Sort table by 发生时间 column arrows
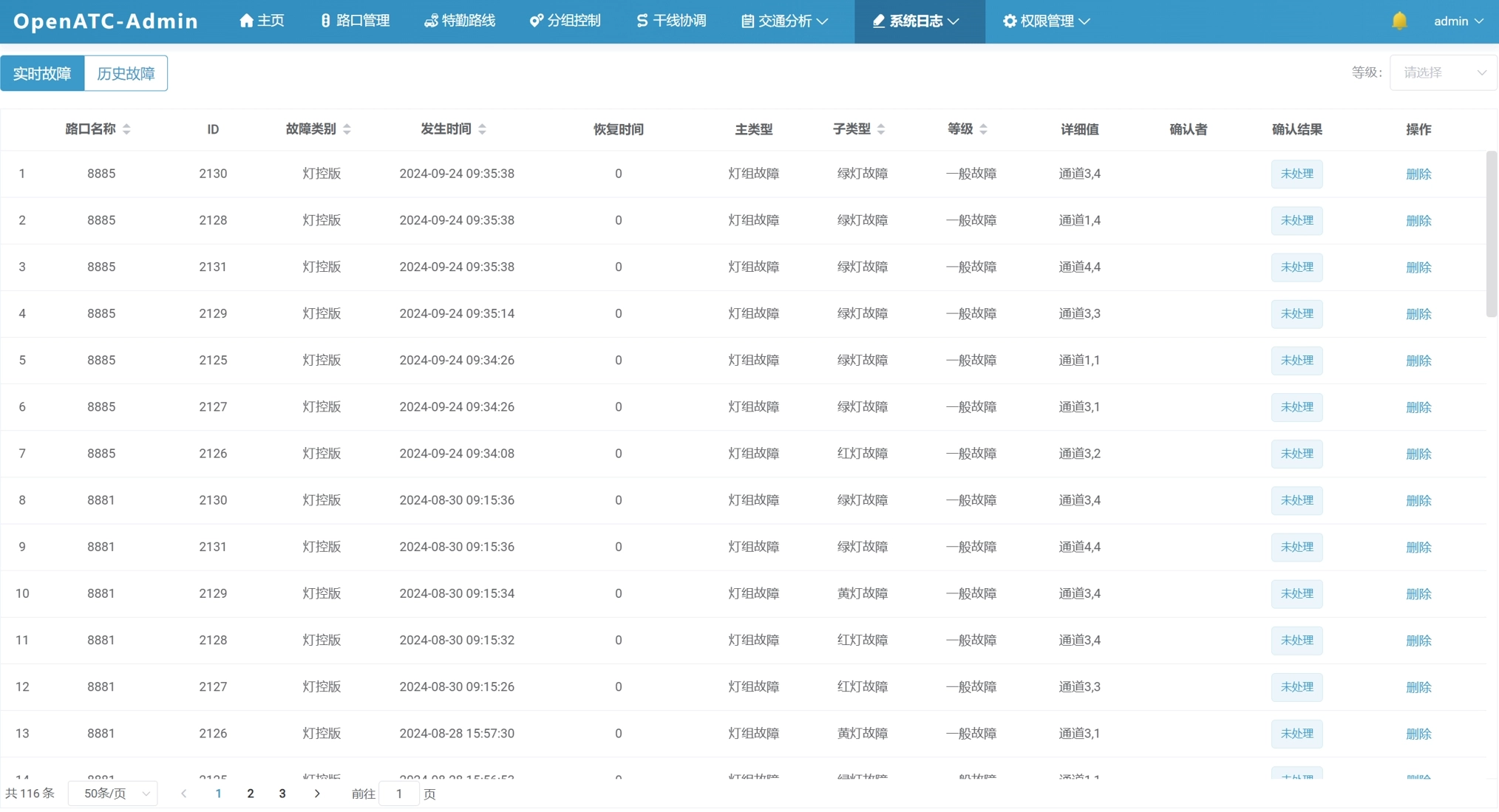This screenshot has height=812, width=1499. pos(482,129)
